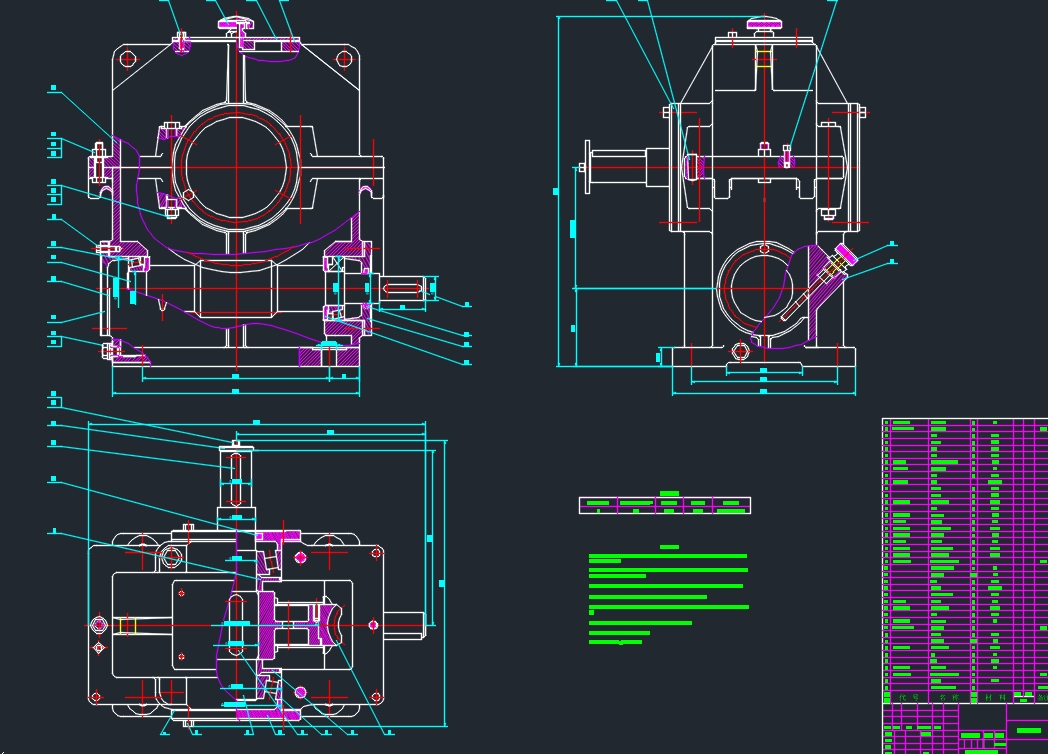Select the breather cap atop the side view
This screenshot has height=754, width=1048.
coord(765,25)
